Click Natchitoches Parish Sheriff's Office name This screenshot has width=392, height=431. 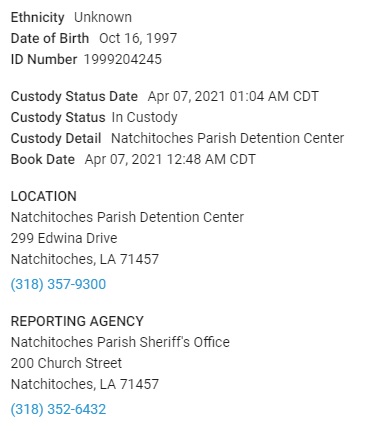click(x=120, y=342)
